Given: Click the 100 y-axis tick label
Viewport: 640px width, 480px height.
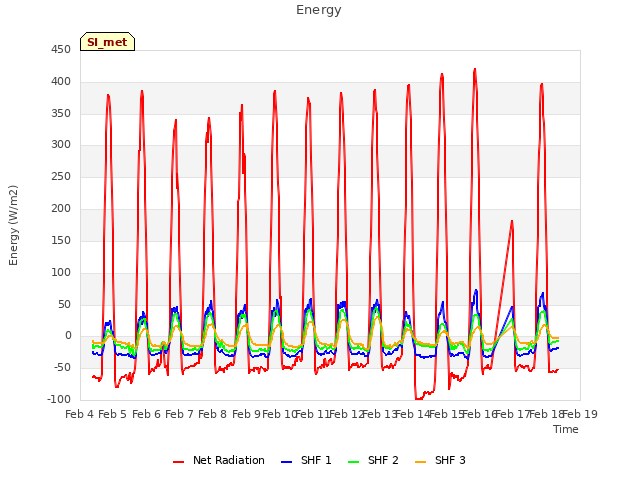Looking at the screenshot, I should [x=61, y=272].
